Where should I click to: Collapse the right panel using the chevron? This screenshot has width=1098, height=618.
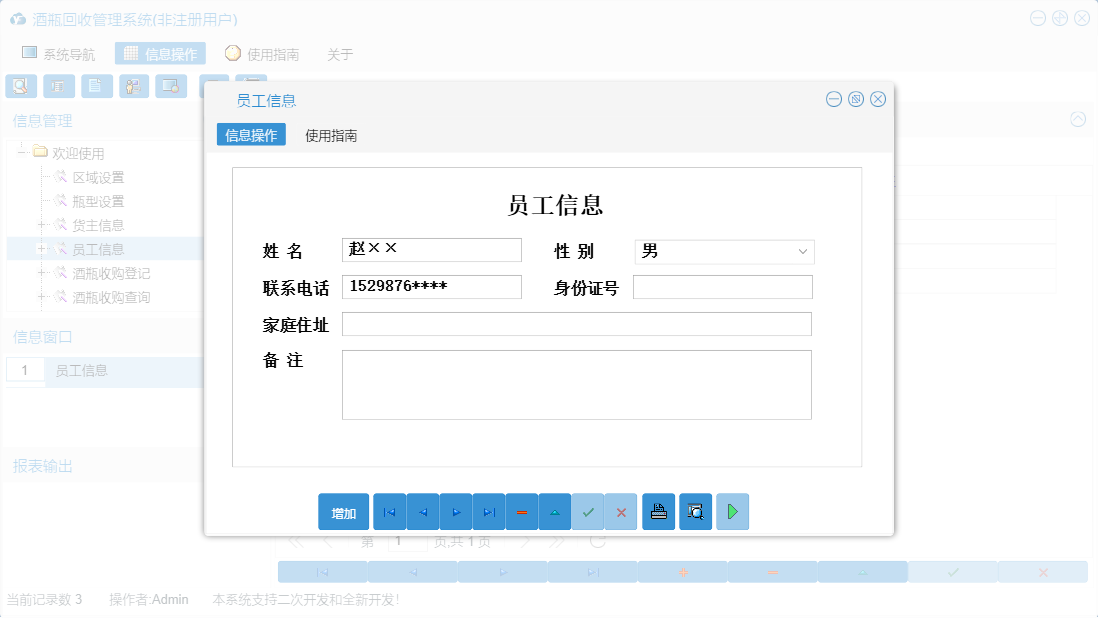pyautogui.click(x=1078, y=119)
